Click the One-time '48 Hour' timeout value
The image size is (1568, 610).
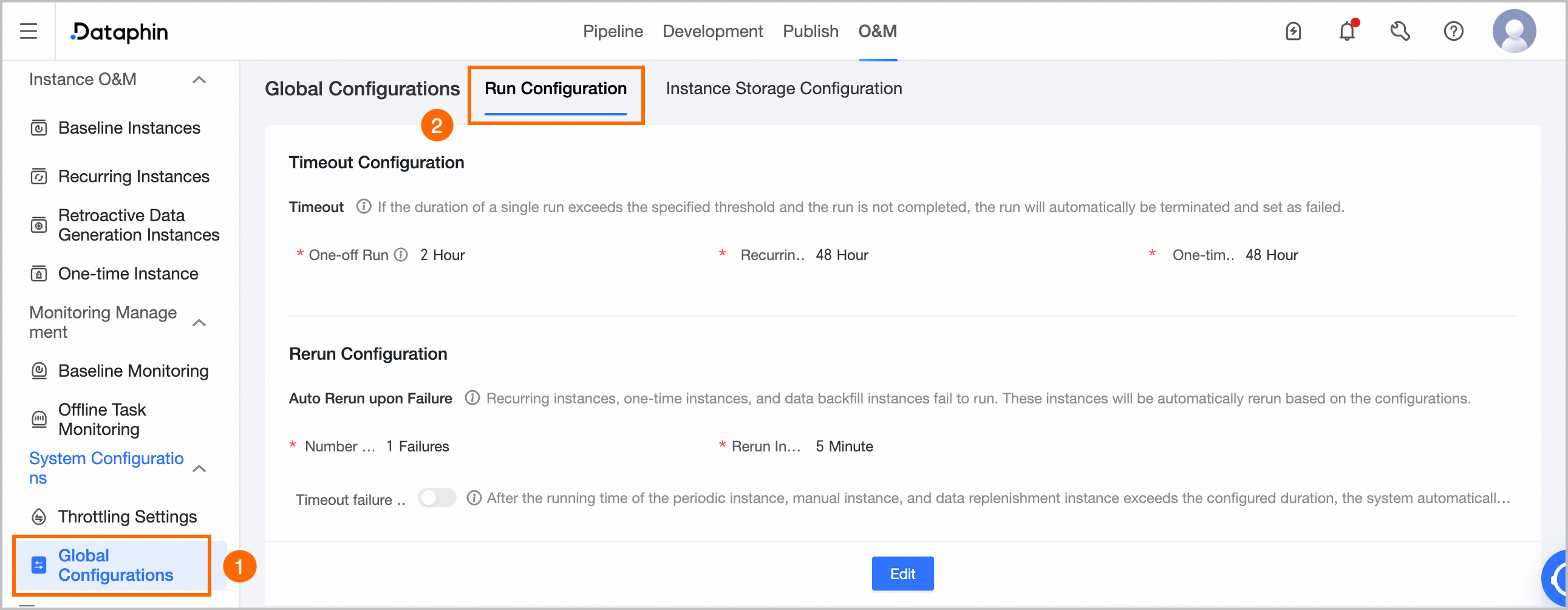point(1272,255)
